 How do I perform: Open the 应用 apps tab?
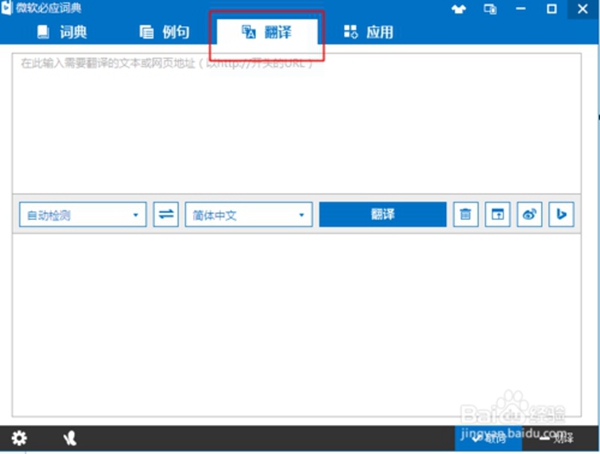(x=368, y=32)
